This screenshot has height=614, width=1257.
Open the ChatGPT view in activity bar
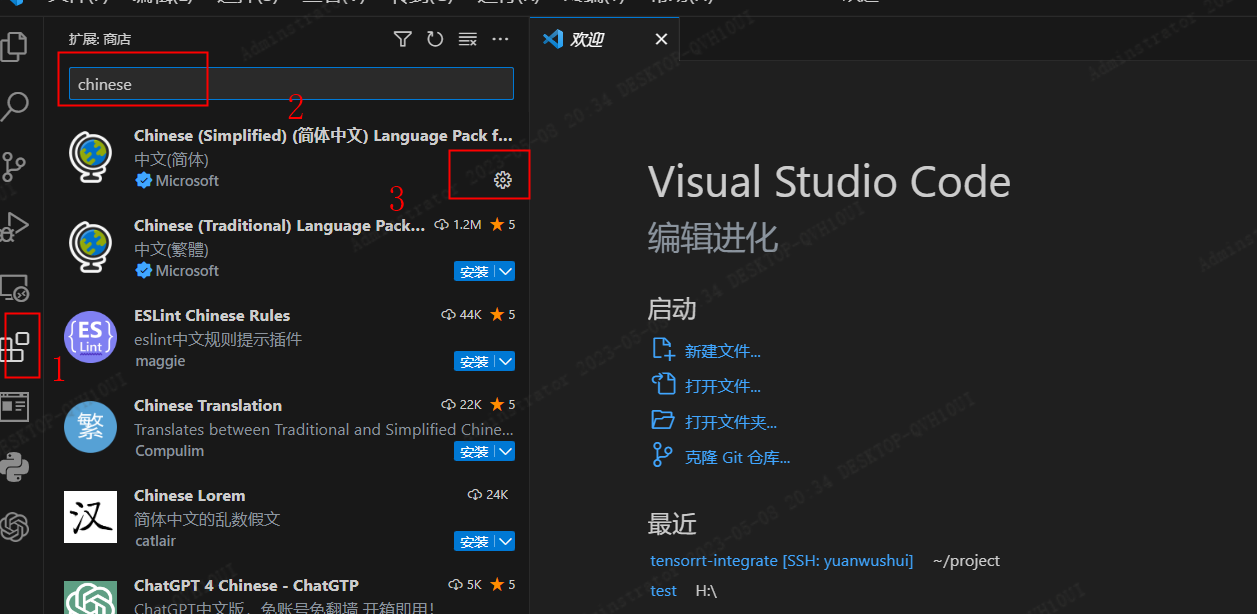pos(14,527)
